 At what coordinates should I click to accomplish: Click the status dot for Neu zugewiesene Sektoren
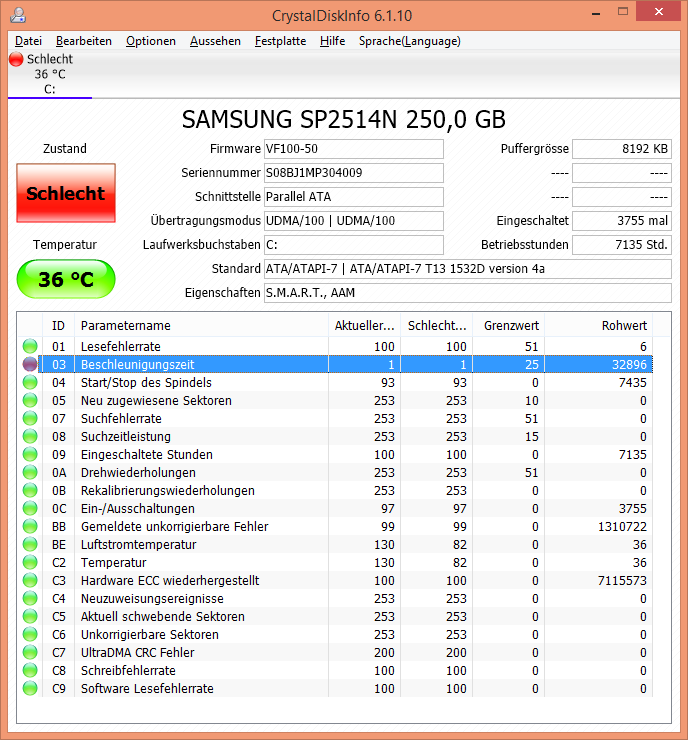[x=30, y=400]
